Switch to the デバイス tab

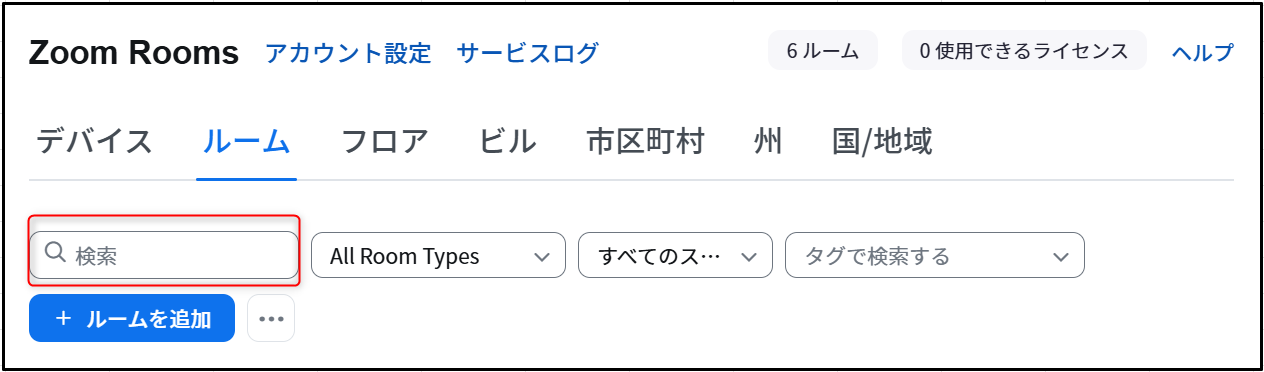95,142
